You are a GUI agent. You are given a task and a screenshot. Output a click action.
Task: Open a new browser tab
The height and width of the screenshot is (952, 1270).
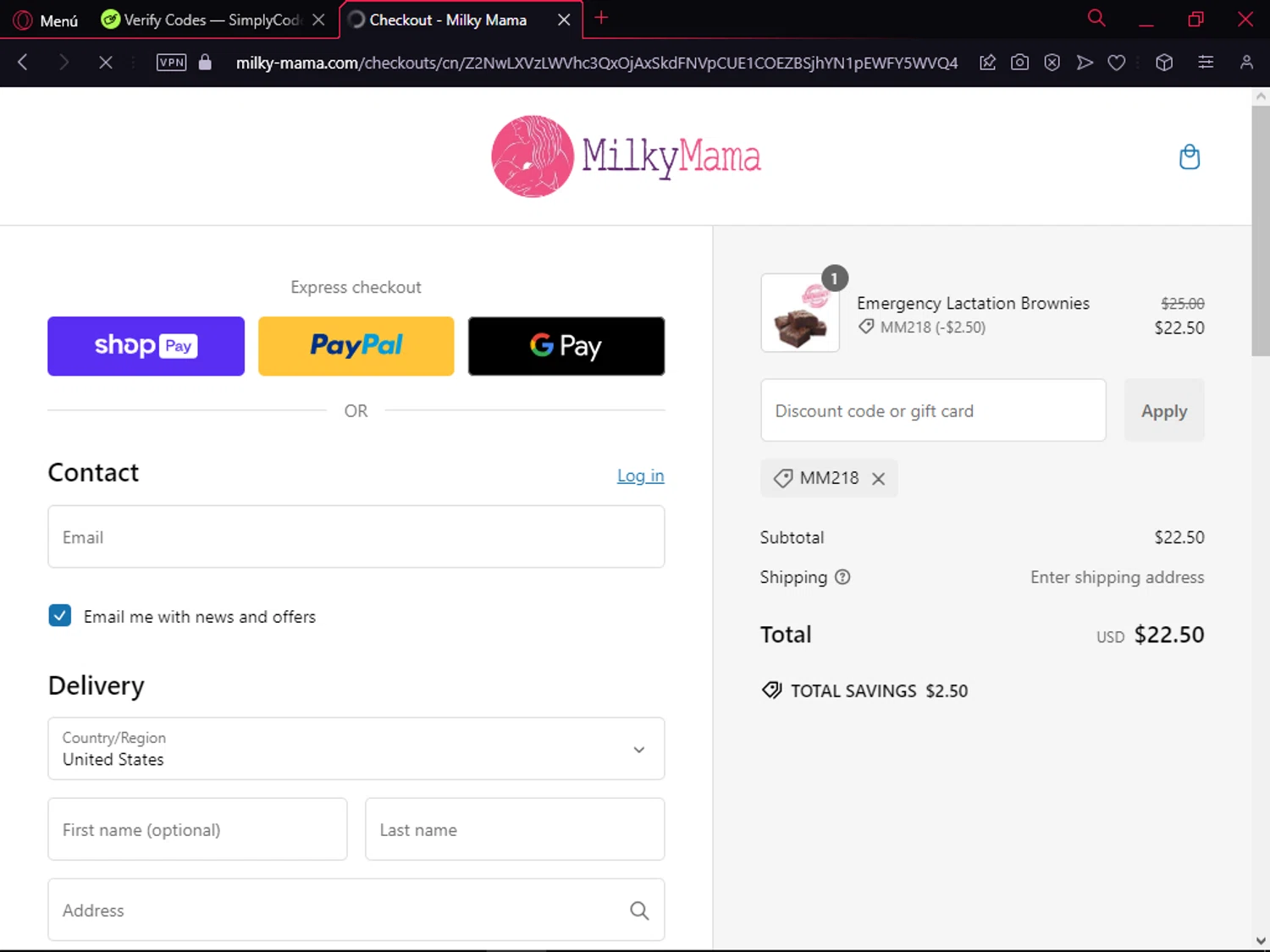click(601, 18)
